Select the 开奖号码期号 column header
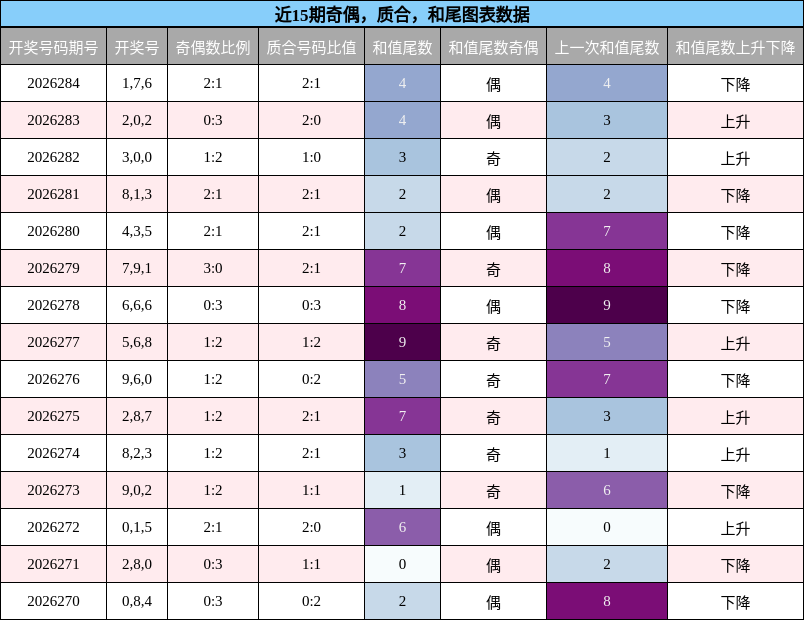This screenshot has width=804, height=620. (x=53, y=47)
